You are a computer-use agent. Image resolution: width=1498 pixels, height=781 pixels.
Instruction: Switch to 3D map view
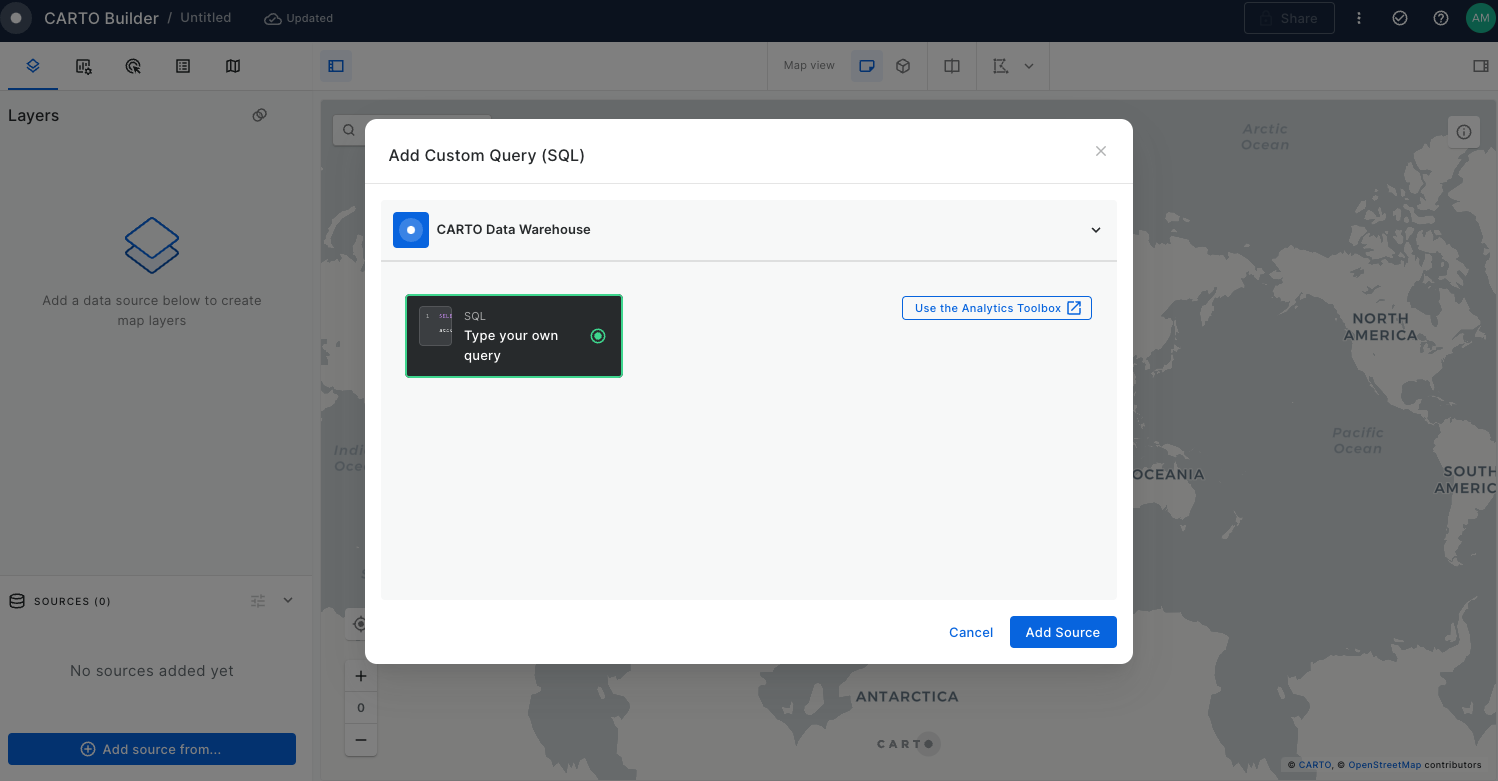pos(903,66)
